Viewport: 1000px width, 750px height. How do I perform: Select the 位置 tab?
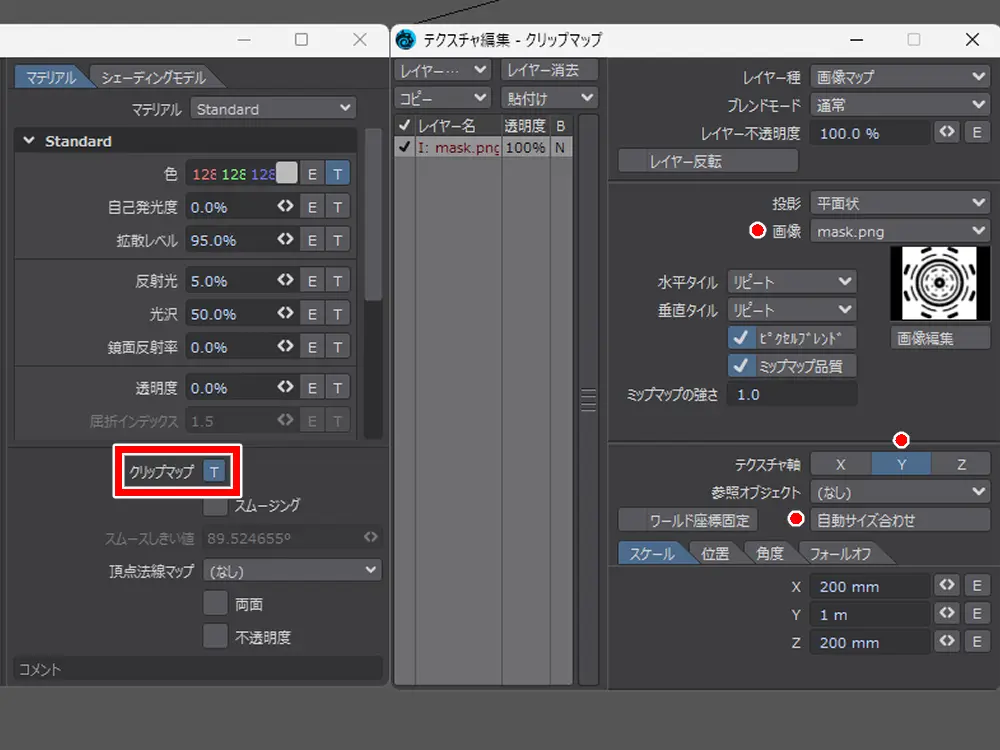pyautogui.click(x=715, y=553)
